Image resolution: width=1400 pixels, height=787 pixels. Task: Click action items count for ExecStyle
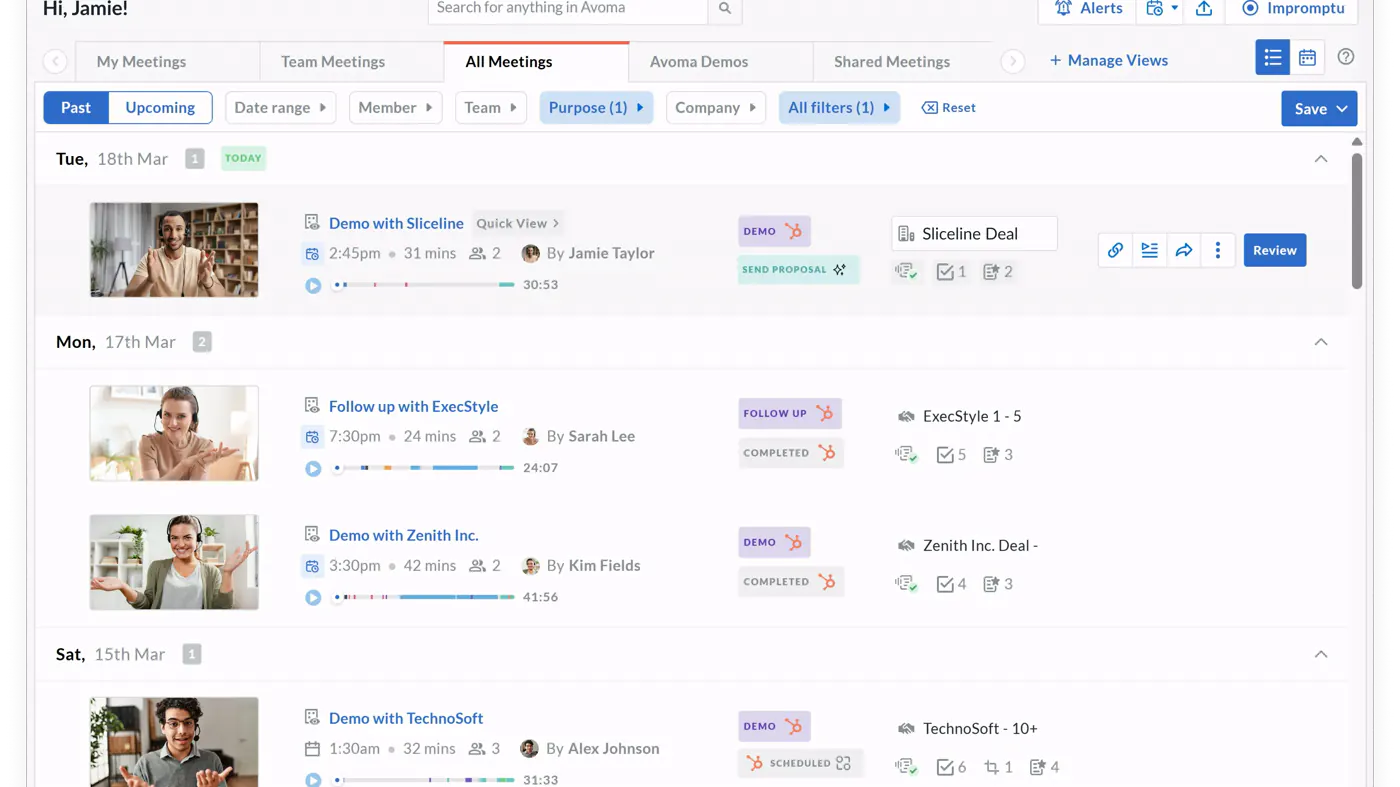click(x=951, y=455)
